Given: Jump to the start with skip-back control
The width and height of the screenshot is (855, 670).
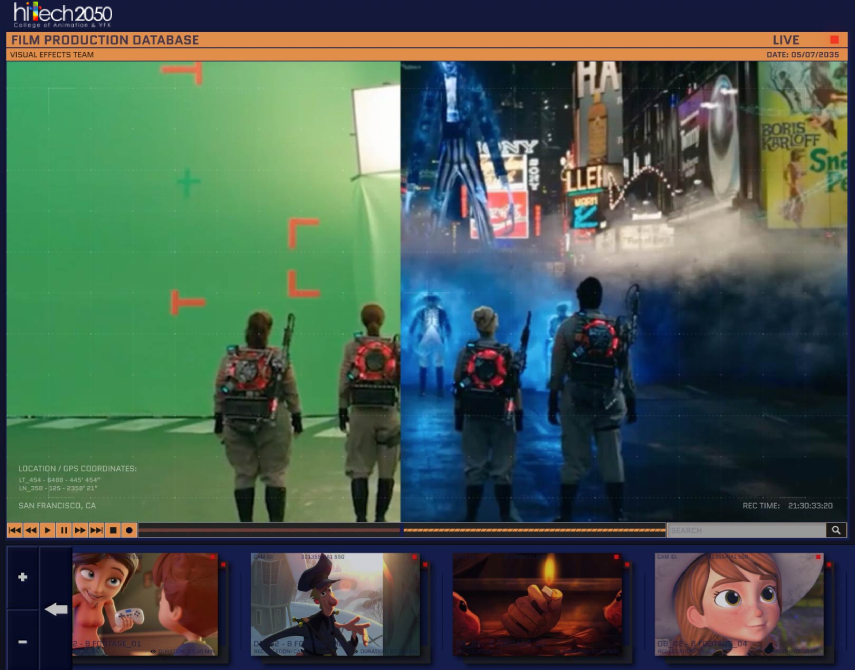Looking at the screenshot, I should [x=15, y=530].
